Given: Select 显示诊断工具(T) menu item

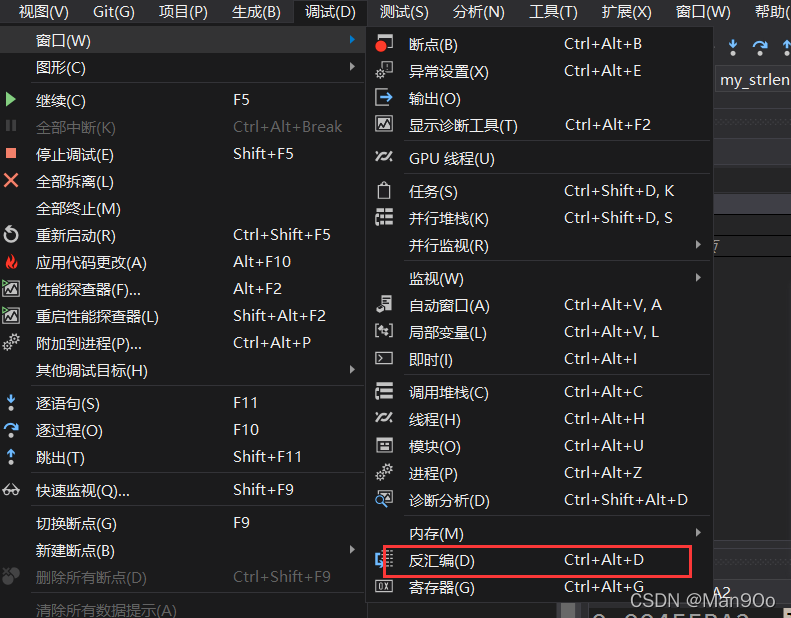Looking at the screenshot, I should (539, 125).
